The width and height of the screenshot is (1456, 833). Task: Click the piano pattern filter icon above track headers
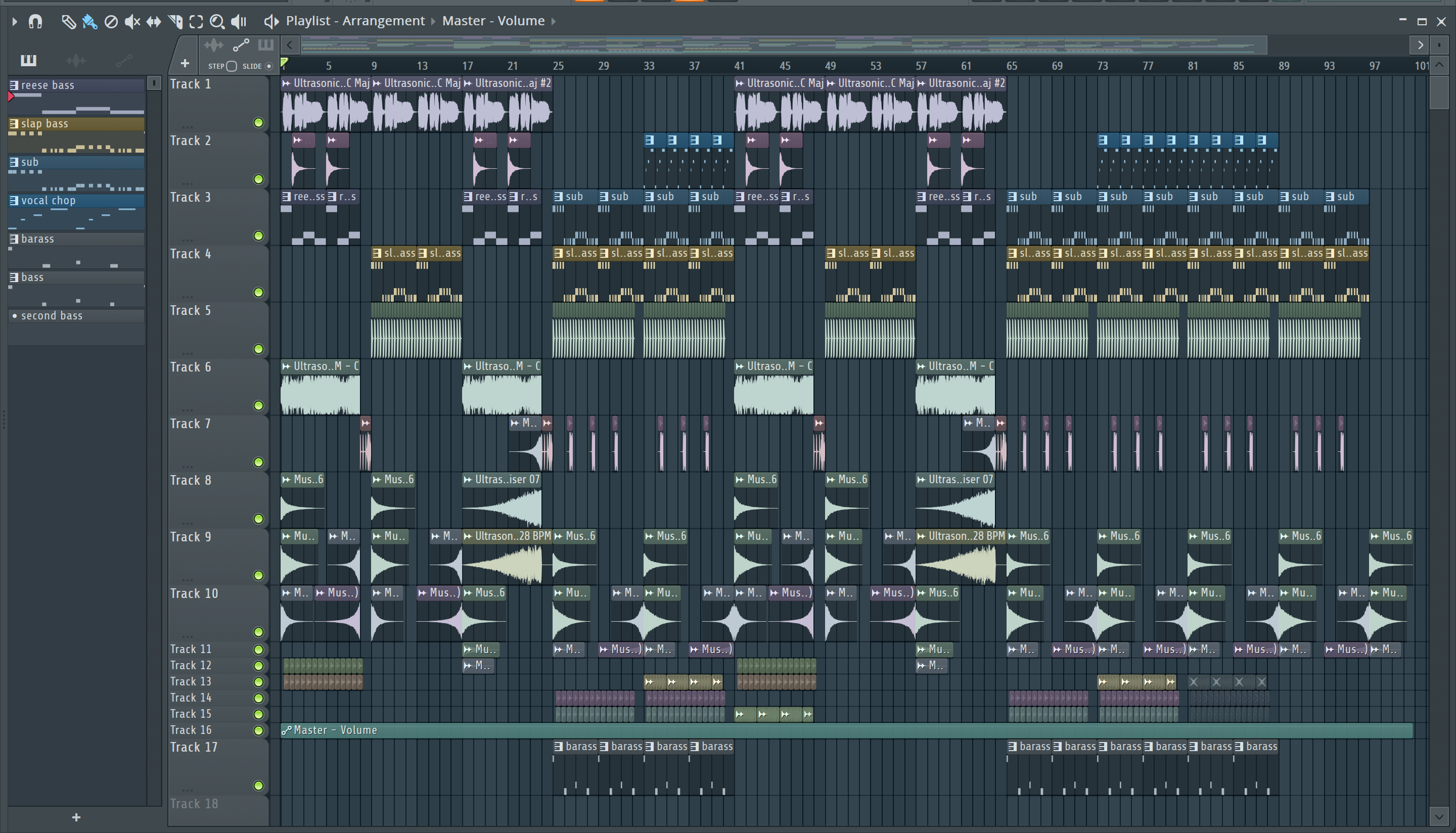(x=265, y=44)
